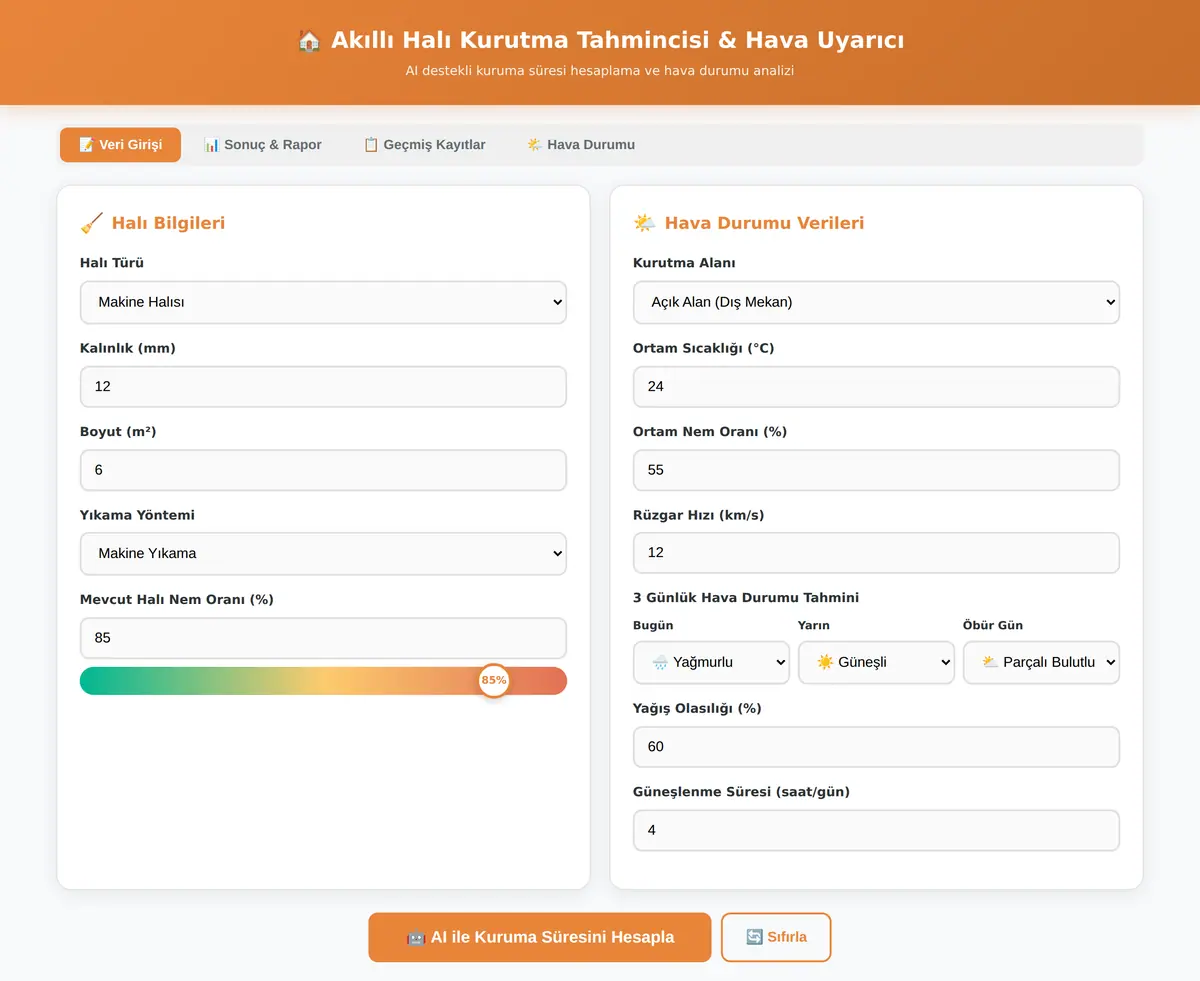Click the 85% moisture slider handle

click(x=494, y=681)
